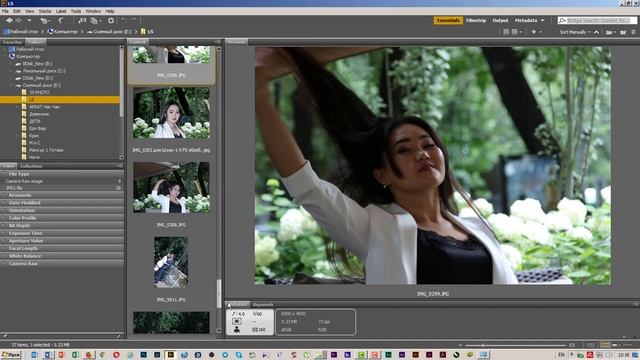Select the Девичник folder in tree

(x=39, y=114)
